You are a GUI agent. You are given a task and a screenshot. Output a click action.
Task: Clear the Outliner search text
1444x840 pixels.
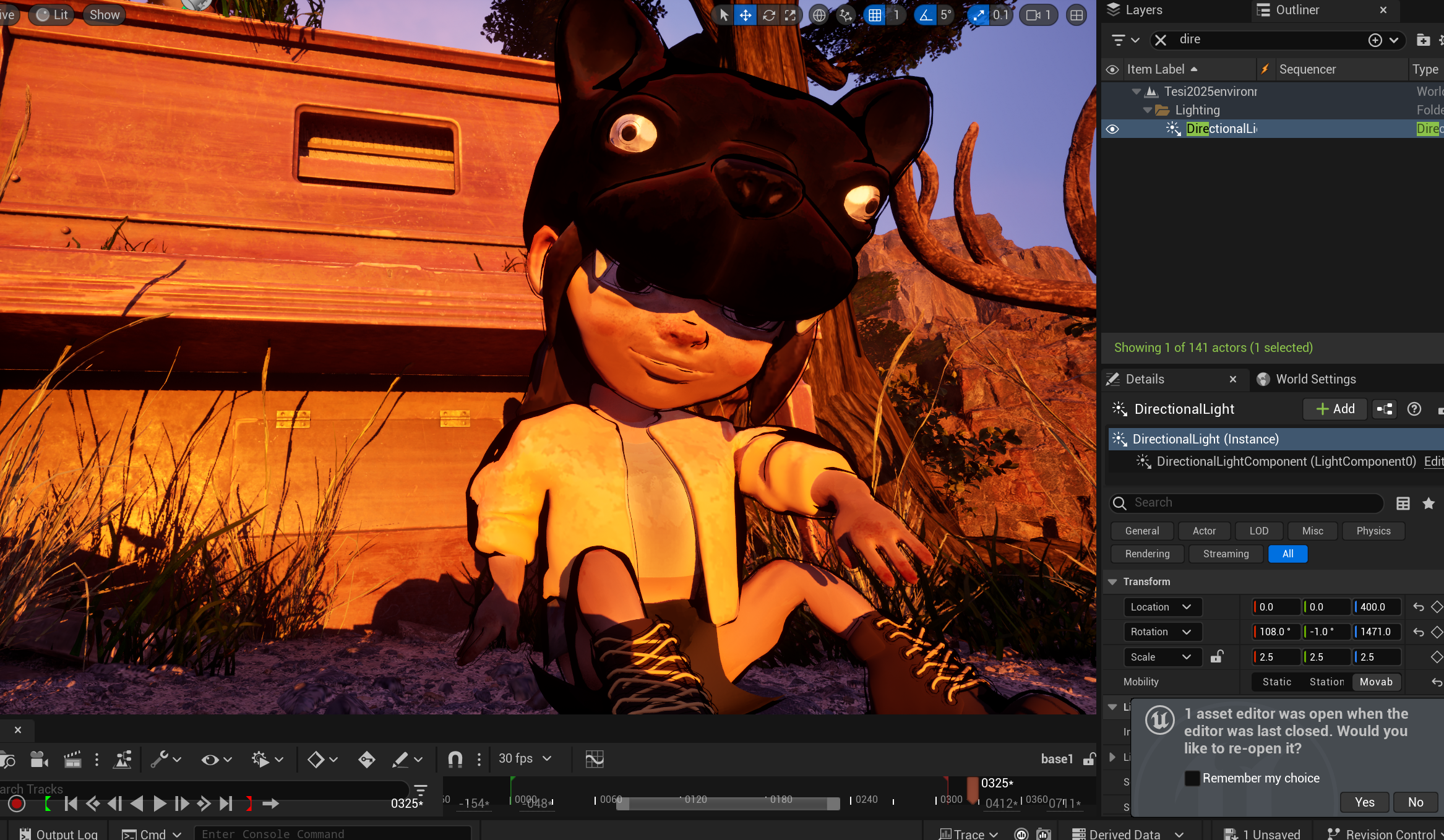tap(1161, 40)
